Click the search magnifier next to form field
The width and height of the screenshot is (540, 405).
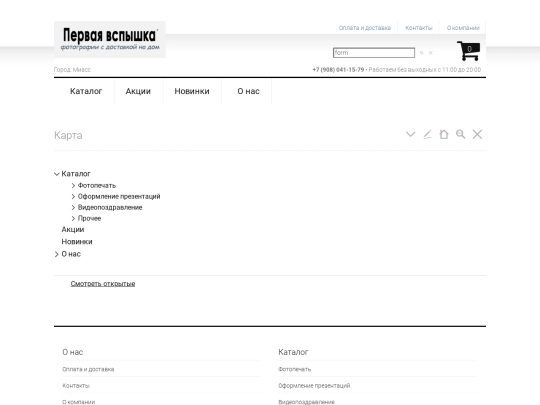click(422, 53)
